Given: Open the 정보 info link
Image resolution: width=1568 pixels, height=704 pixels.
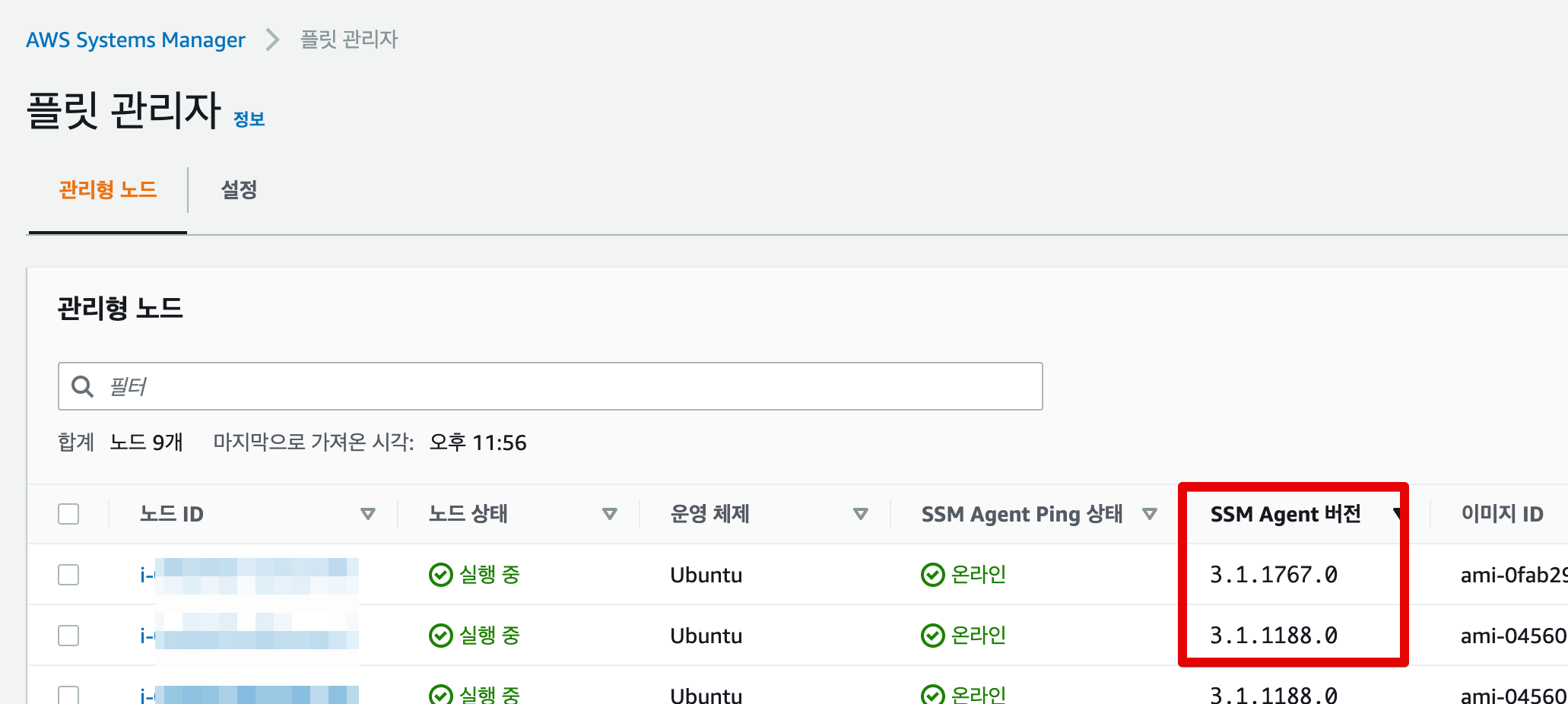Looking at the screenshot, I should coord(249,119).
